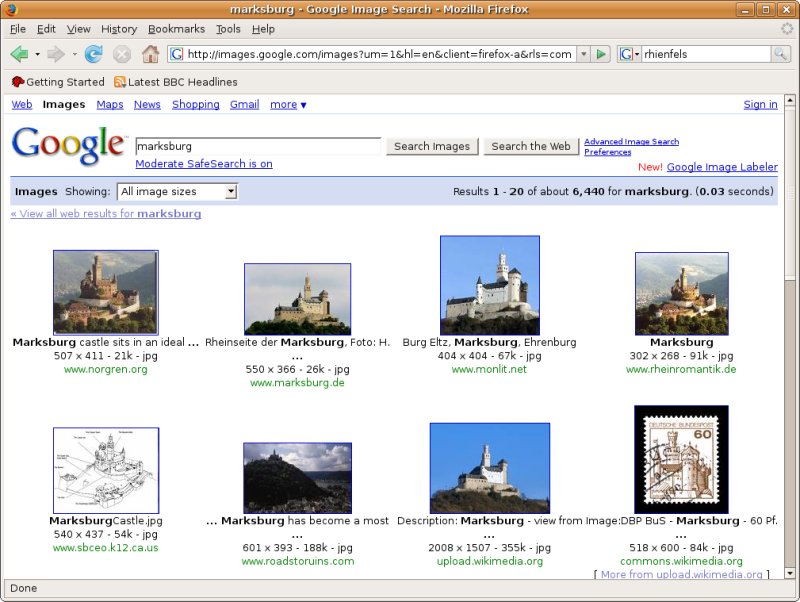This screenshot has width=800, height=602.
Task: Click the More from upload.wikimedia.org link
Action: 681,574
